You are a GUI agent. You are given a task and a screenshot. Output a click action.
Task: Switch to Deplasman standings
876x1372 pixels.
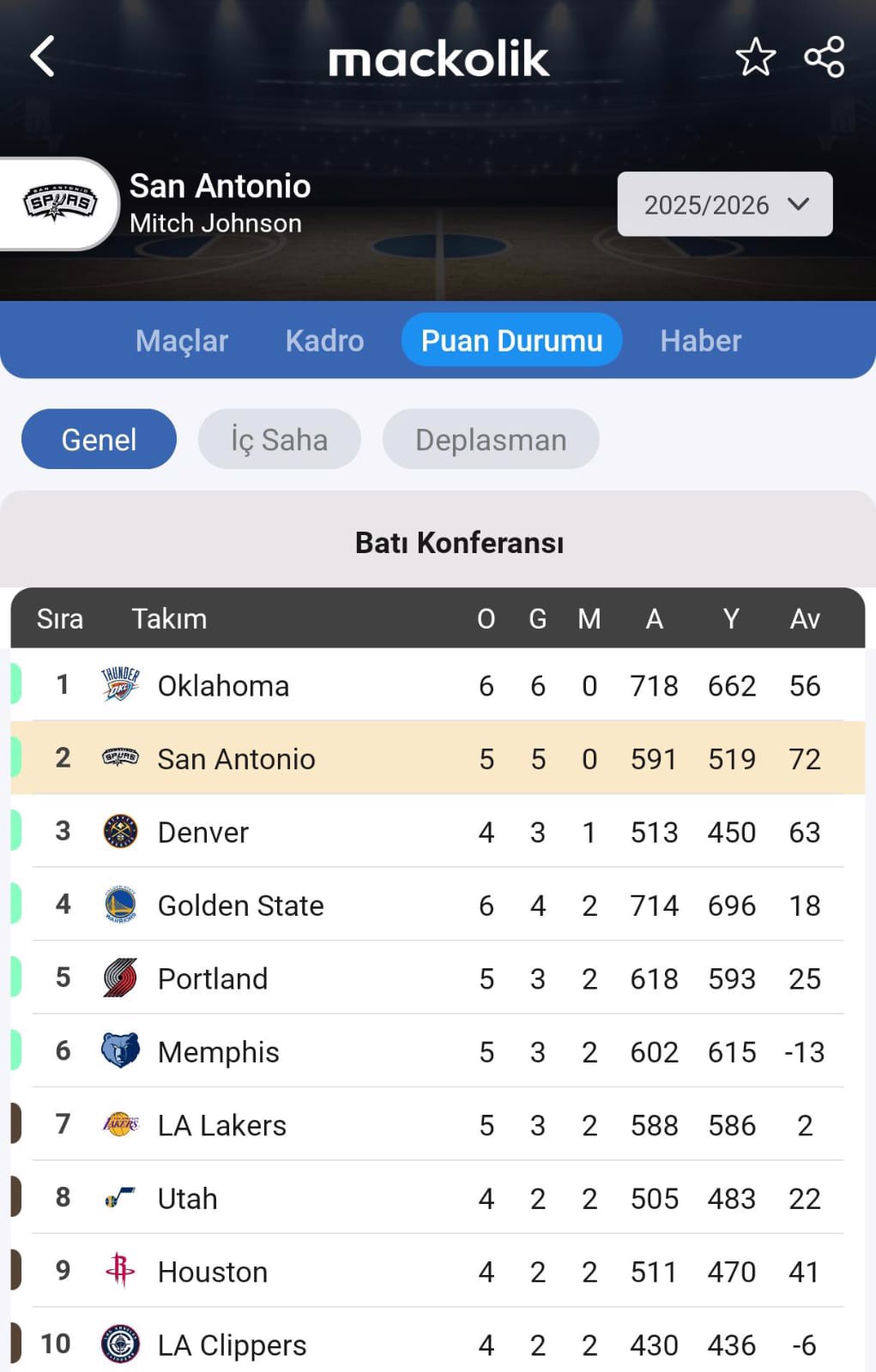491,440
